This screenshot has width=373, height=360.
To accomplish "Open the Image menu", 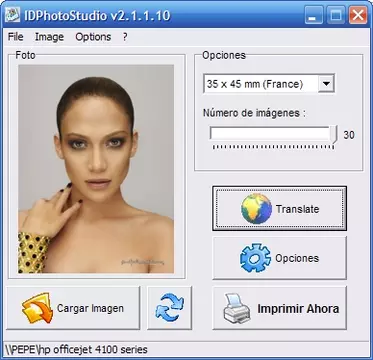I will pos(49,37).
